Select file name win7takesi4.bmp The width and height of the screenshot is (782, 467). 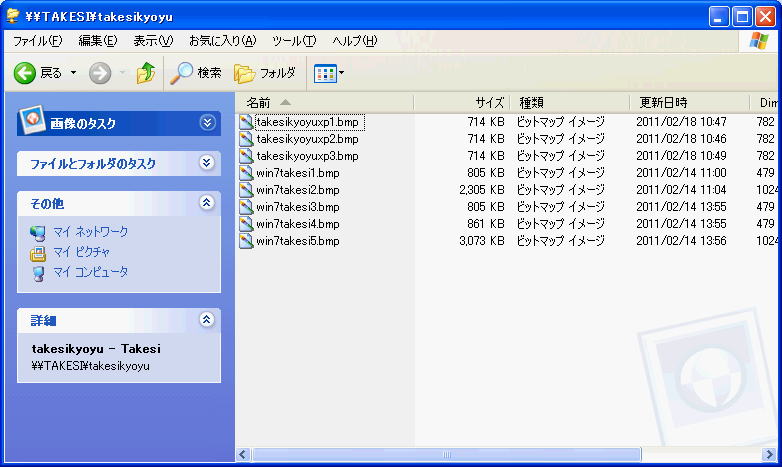click(298, 224)
